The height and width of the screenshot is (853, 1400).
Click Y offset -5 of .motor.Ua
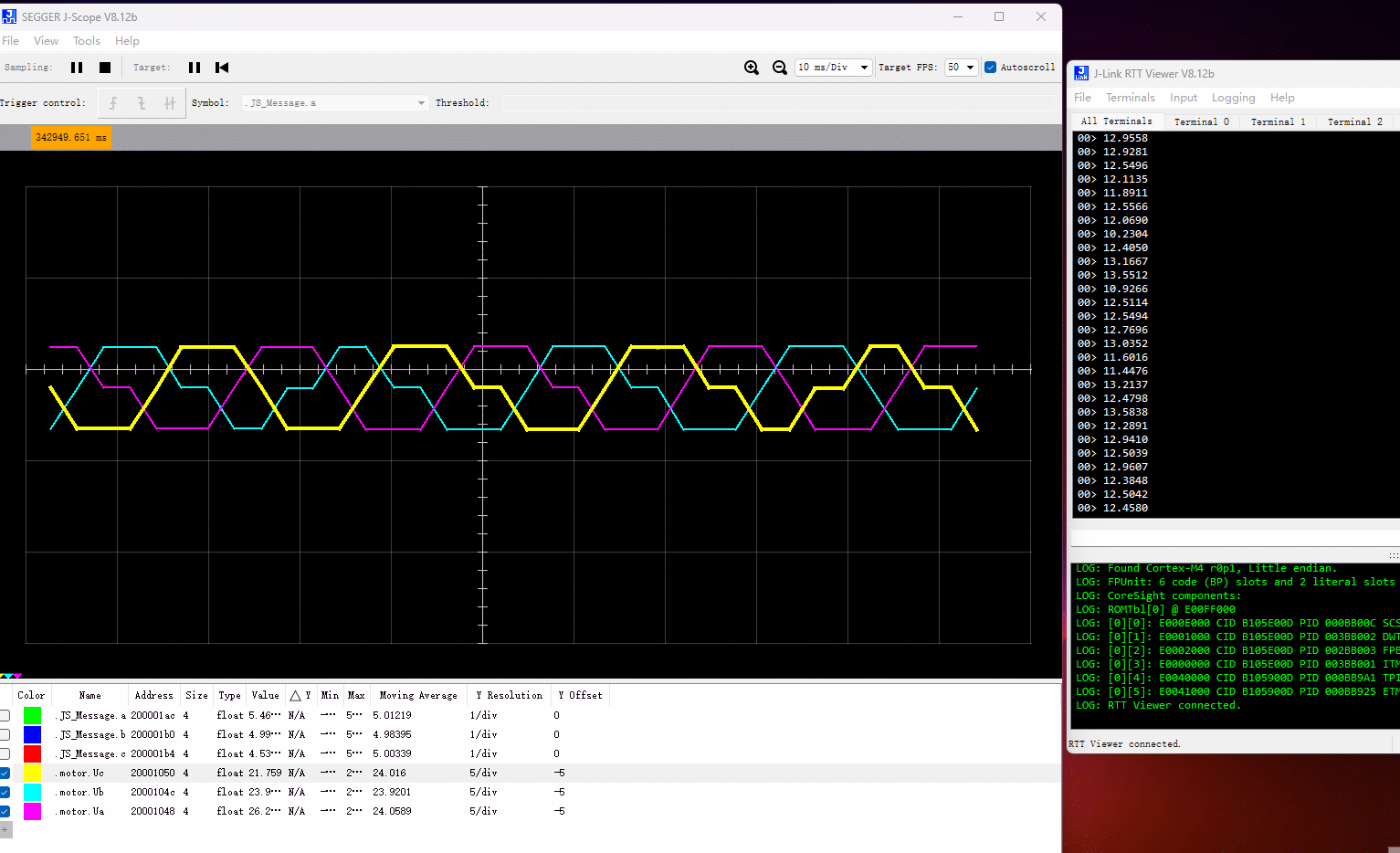pos(559,811)
